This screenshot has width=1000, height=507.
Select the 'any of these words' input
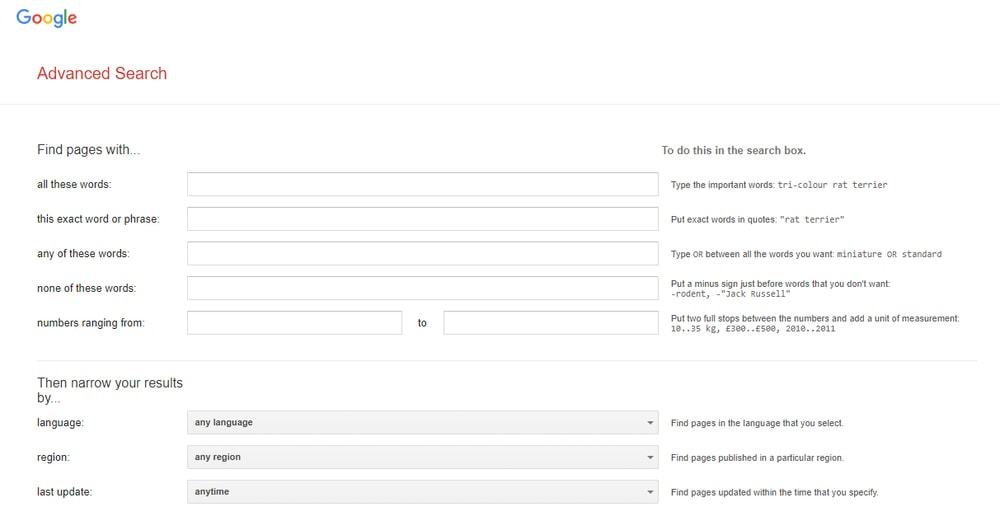422,254
